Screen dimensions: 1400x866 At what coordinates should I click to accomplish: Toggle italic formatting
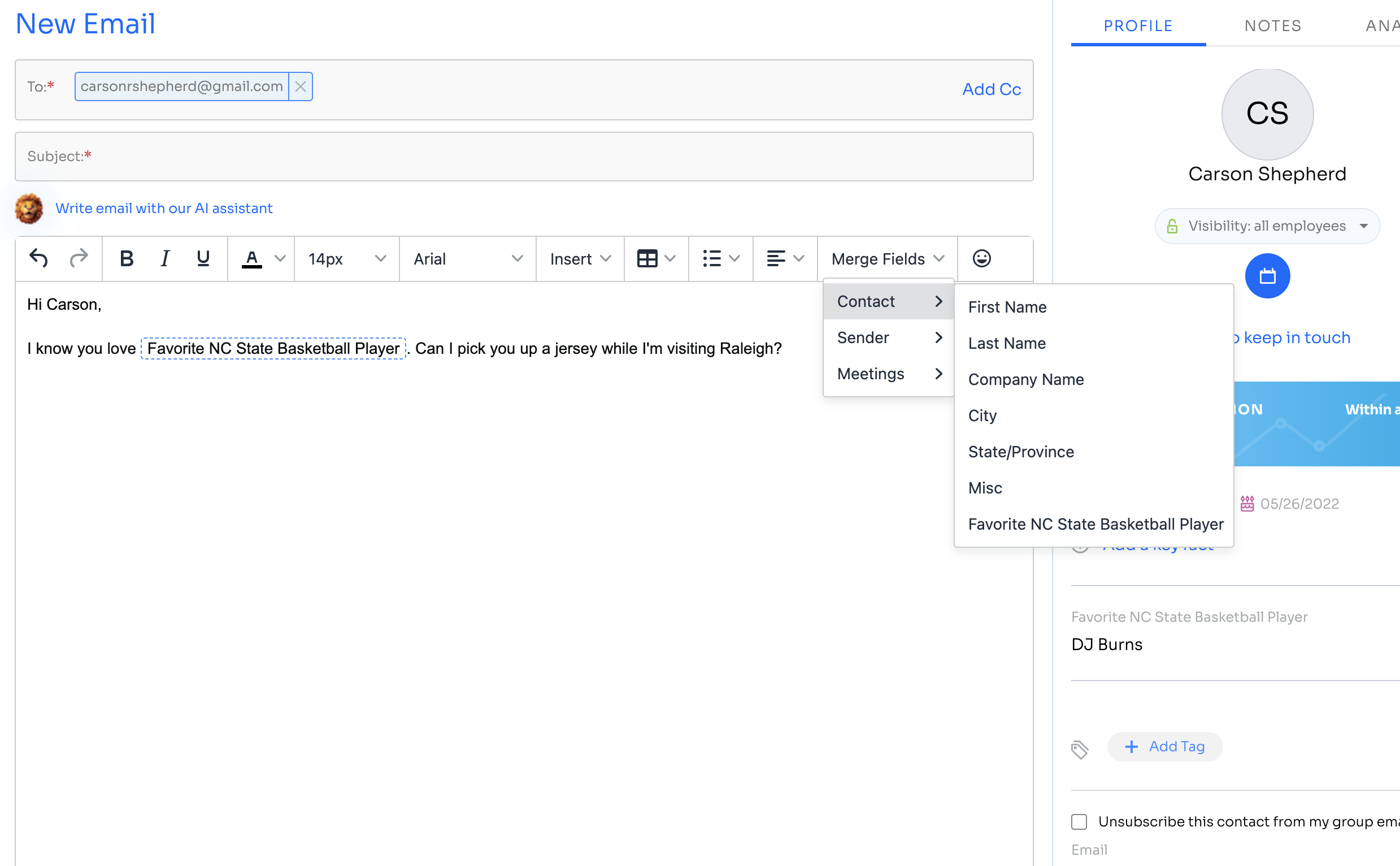click(x=165, y=259)
